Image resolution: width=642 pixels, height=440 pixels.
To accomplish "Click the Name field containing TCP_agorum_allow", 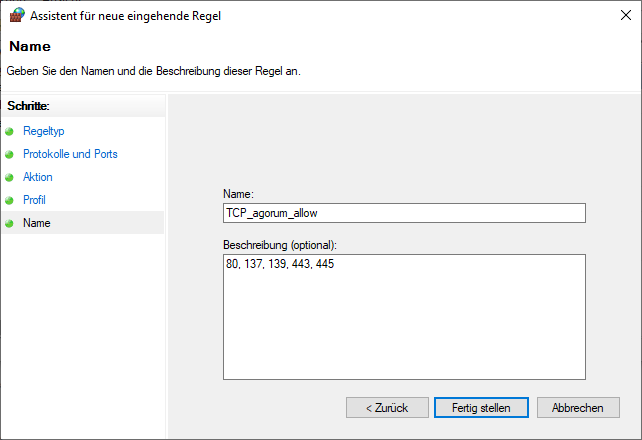I will [x=404, y=213].
